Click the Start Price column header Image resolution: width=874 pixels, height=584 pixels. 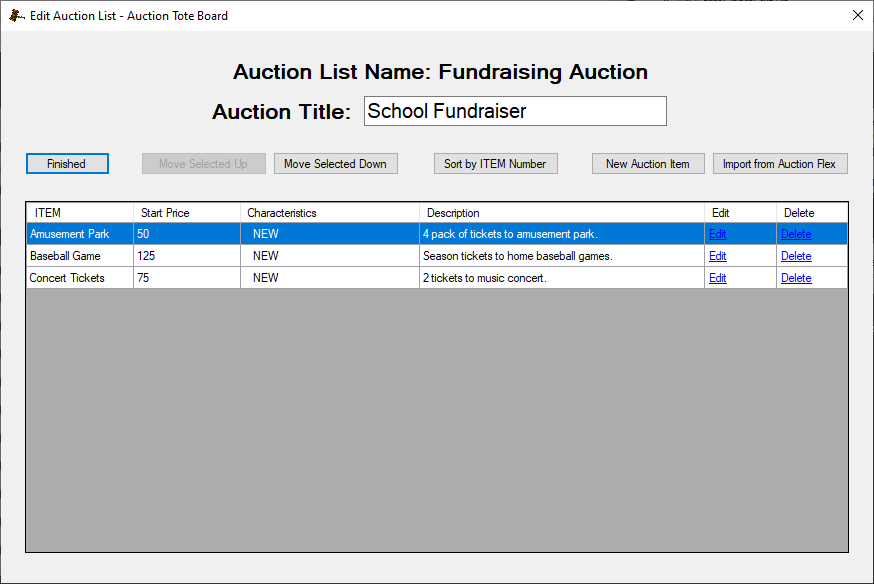[x=186, y=213]
